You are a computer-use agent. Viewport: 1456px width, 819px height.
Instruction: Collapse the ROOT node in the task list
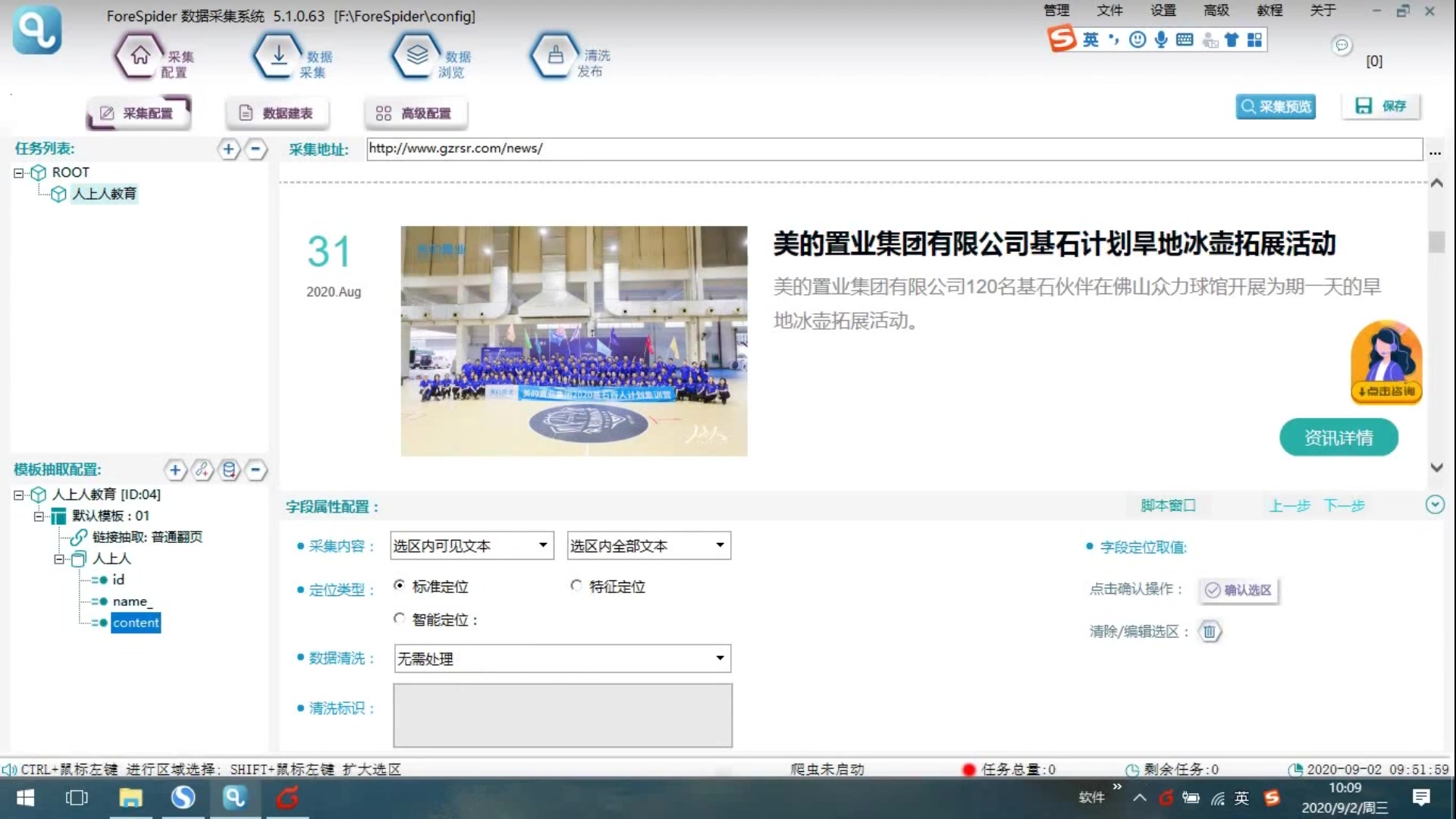pyautogui.click(x=18, y=173)
